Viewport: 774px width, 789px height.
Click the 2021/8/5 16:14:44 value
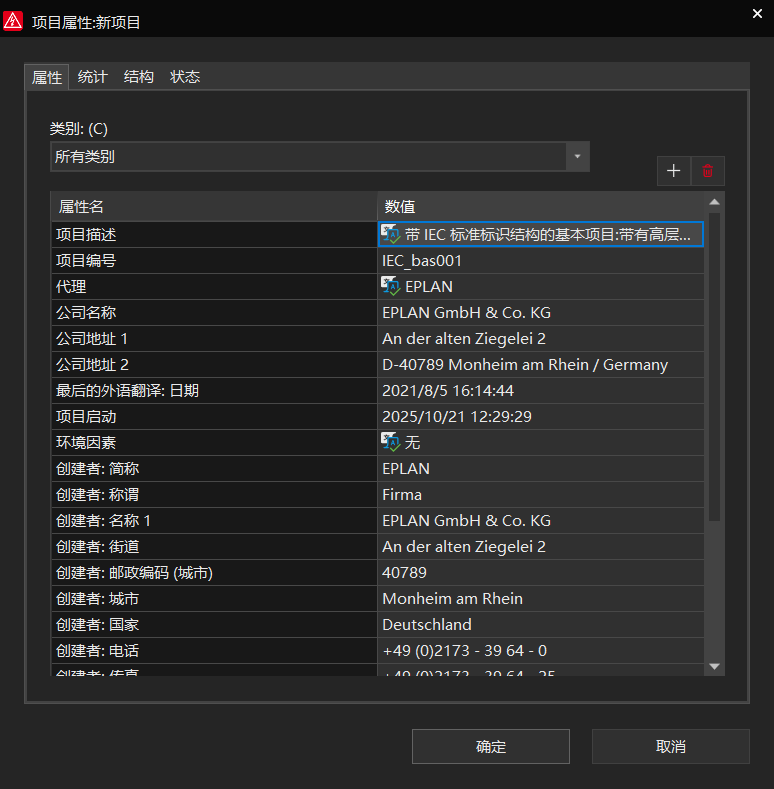click(541, 390)
